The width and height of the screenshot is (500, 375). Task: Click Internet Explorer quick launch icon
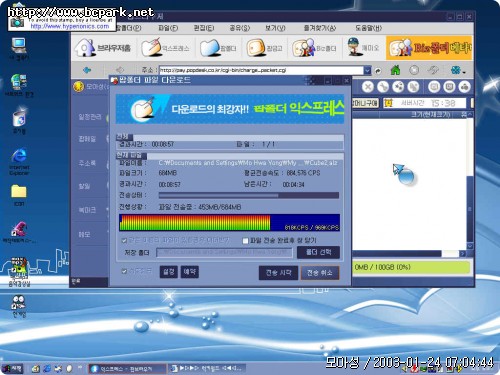coord(47,368)
